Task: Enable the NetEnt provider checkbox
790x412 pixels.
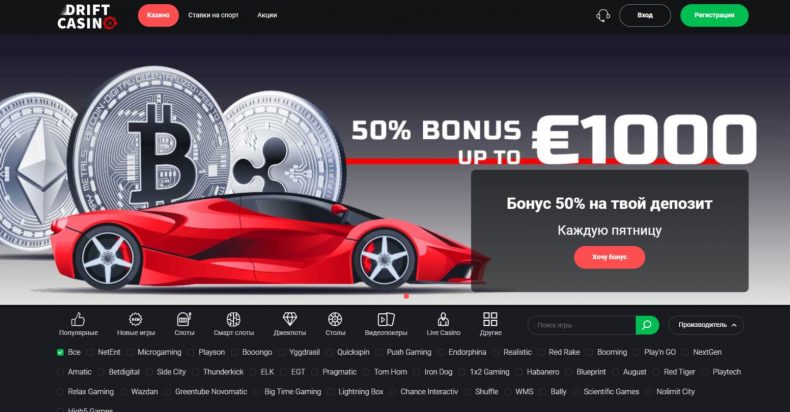Action: (90, 353)
